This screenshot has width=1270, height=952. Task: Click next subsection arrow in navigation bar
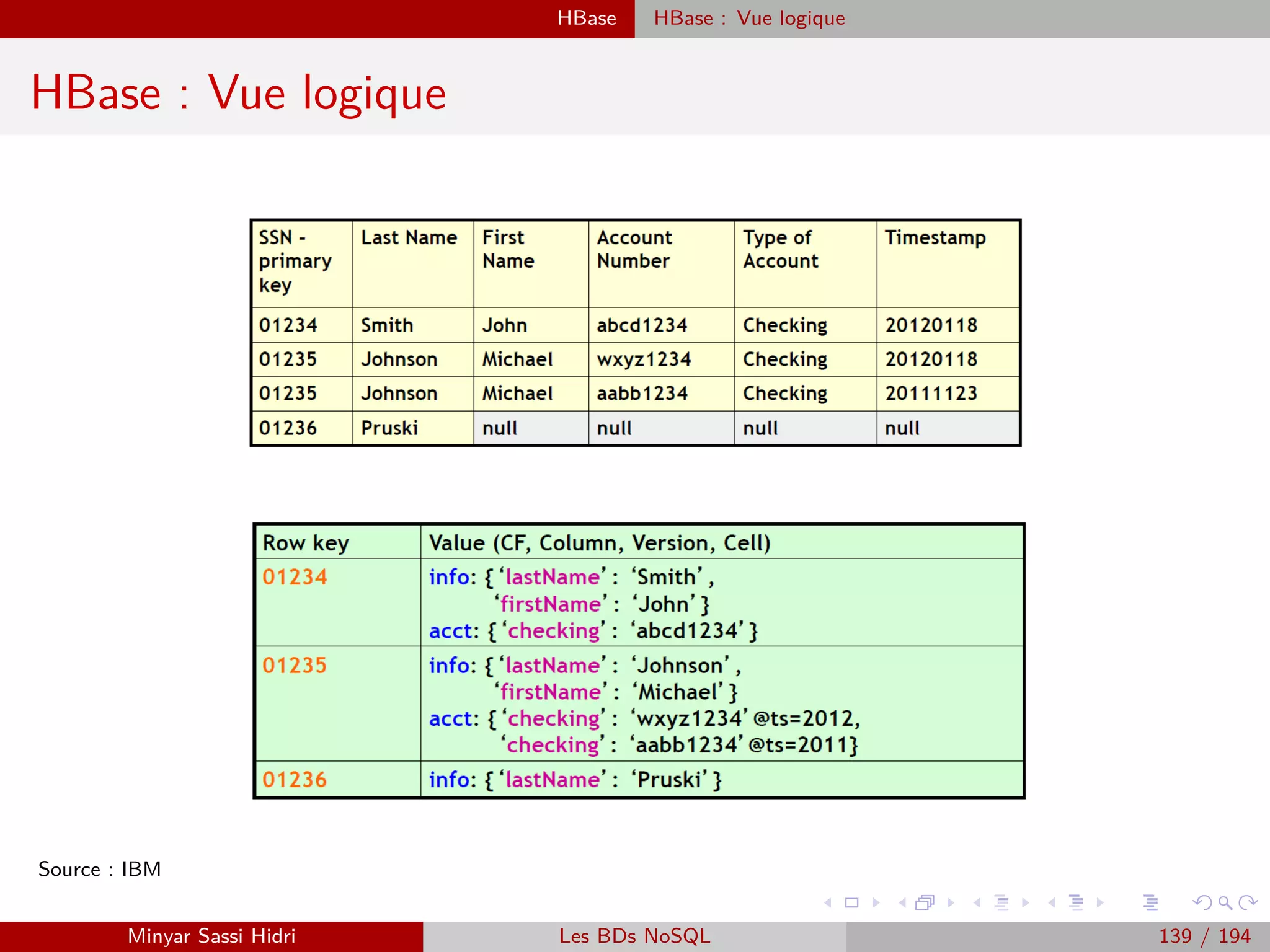click(1026, 902)
